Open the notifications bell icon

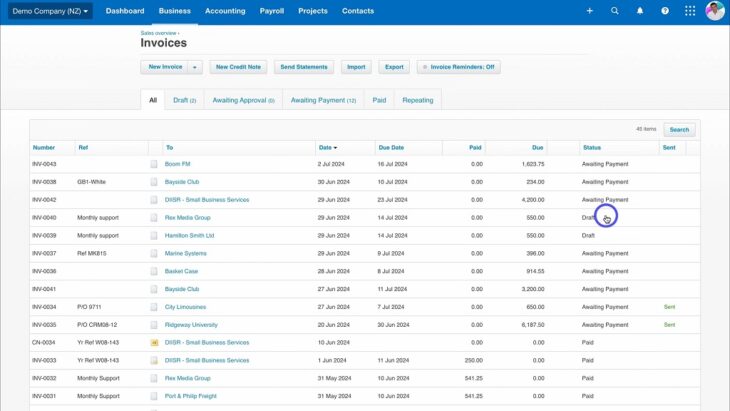point(640,11)
